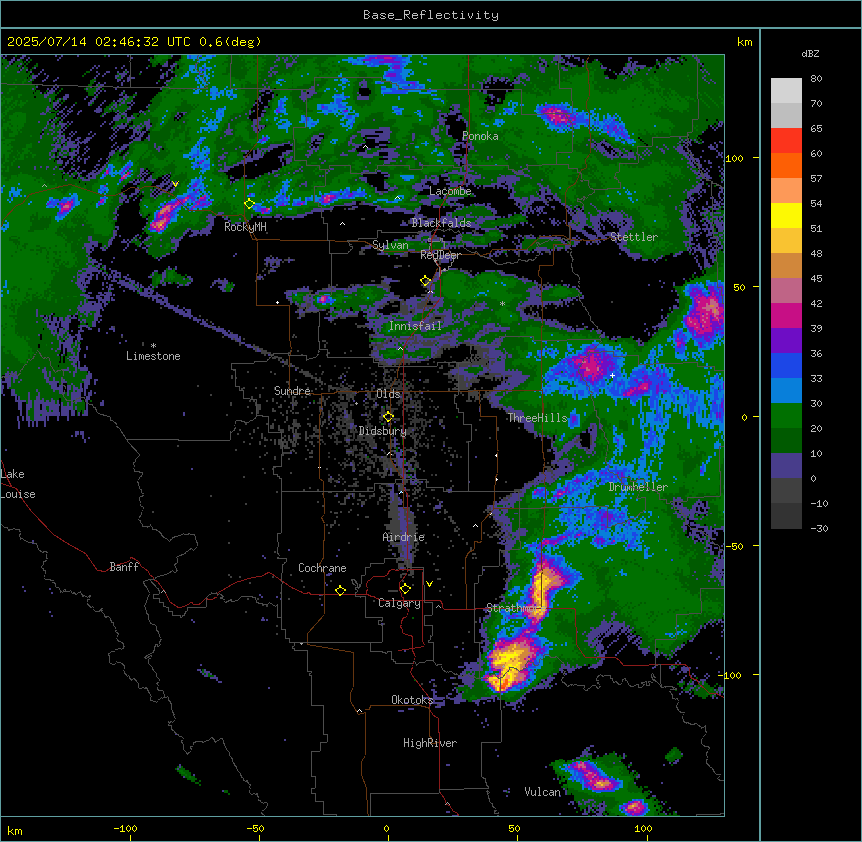Click the -30 value at legend bottom
The height and width of the screenshot is (842, 862).
(x=819, y=528)
